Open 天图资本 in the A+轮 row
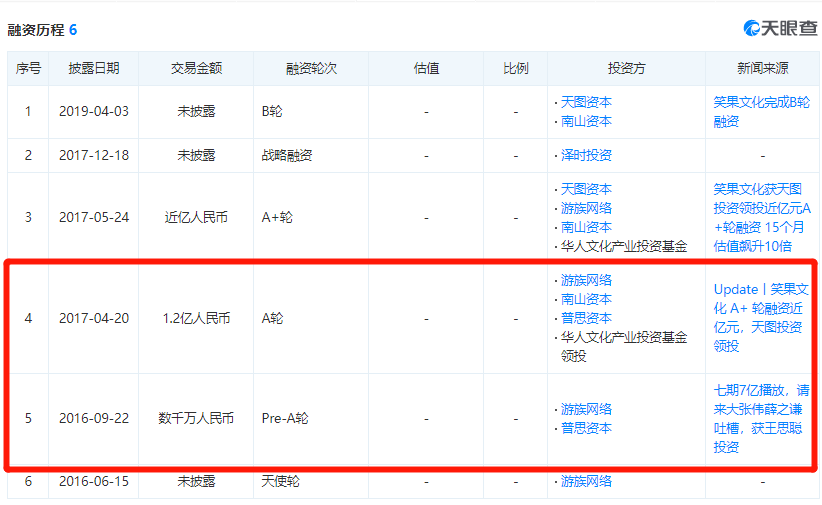Screen dimensions: 822x505 [586, 189]
